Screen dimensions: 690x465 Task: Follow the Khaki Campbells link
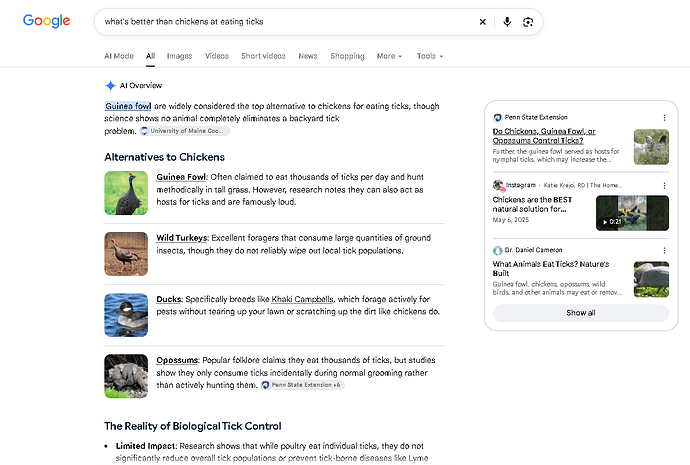(302, 299)
